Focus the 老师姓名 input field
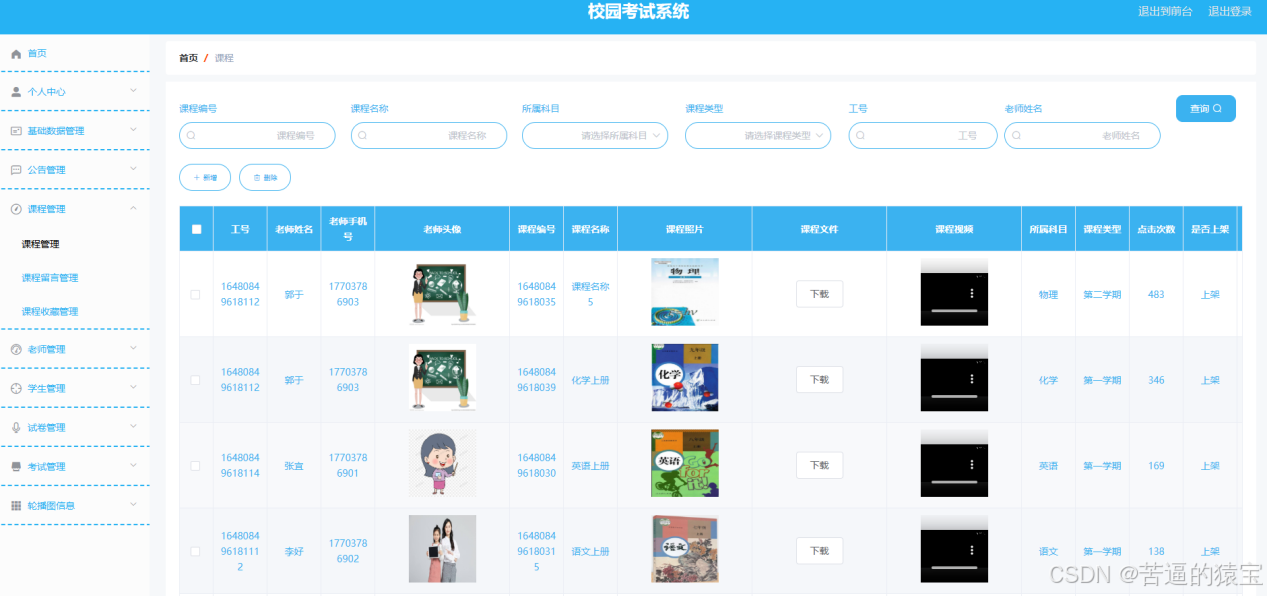The image size is (1267, 596). [x=1082, y=135]
